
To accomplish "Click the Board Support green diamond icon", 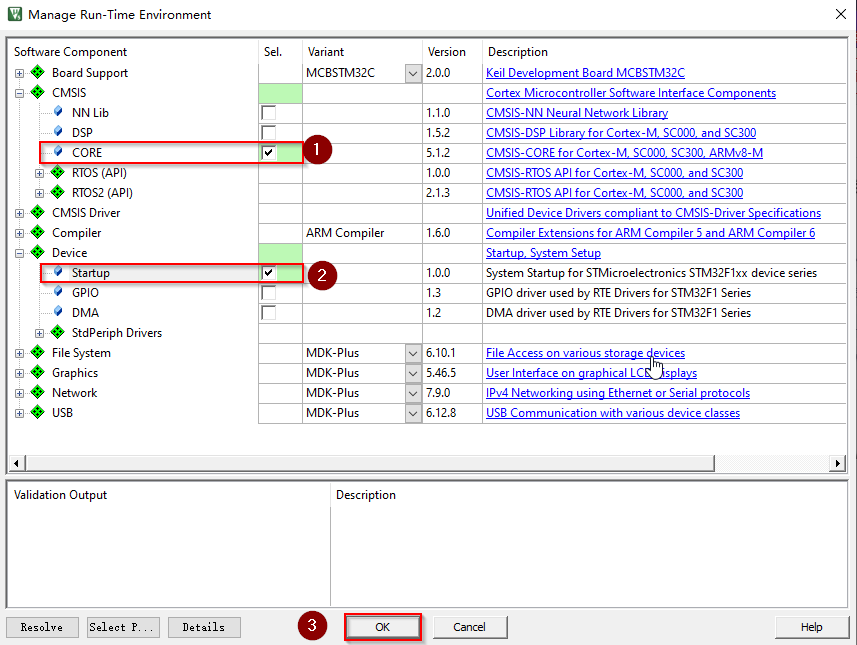I will point(38,72).
